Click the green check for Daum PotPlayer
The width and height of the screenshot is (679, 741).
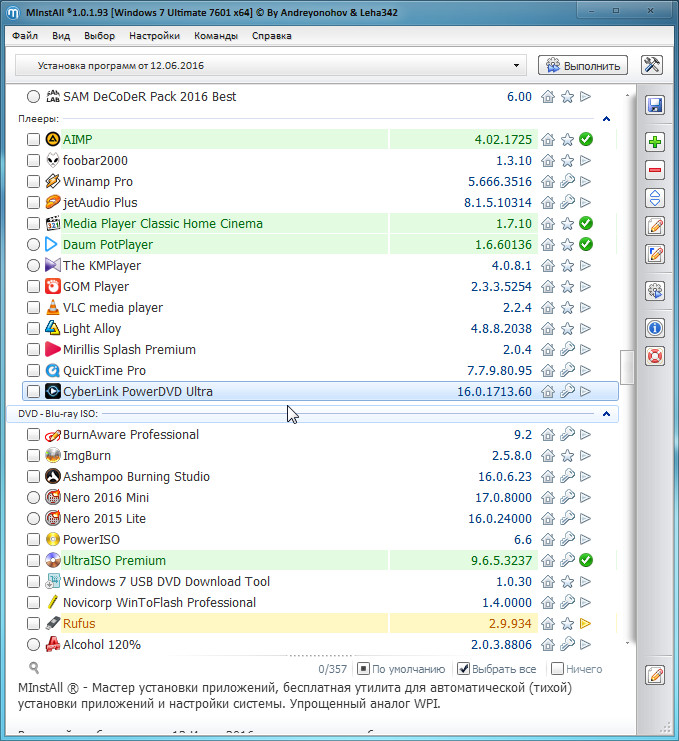tap(586, 244)
